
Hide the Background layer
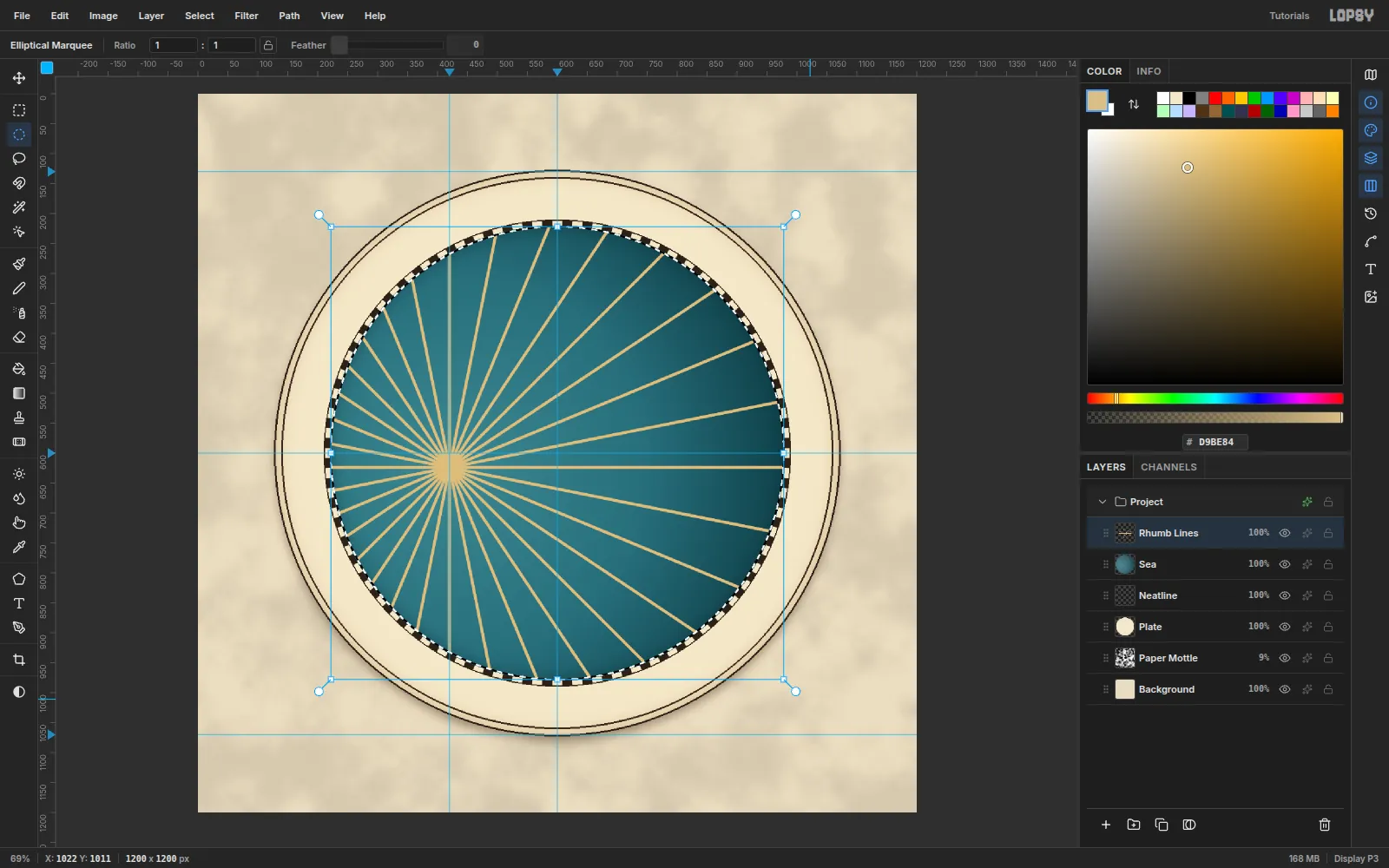click(1285, 689)
